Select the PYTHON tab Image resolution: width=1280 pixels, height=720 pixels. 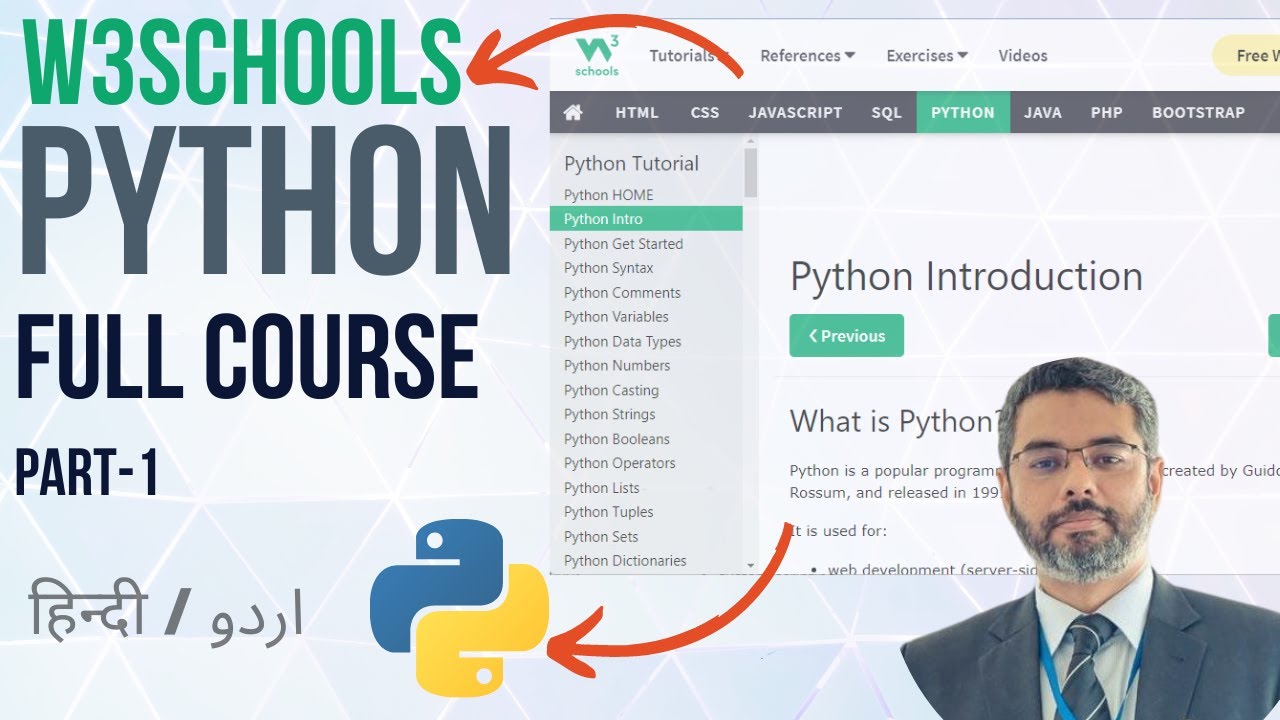(x=963, y=112)
